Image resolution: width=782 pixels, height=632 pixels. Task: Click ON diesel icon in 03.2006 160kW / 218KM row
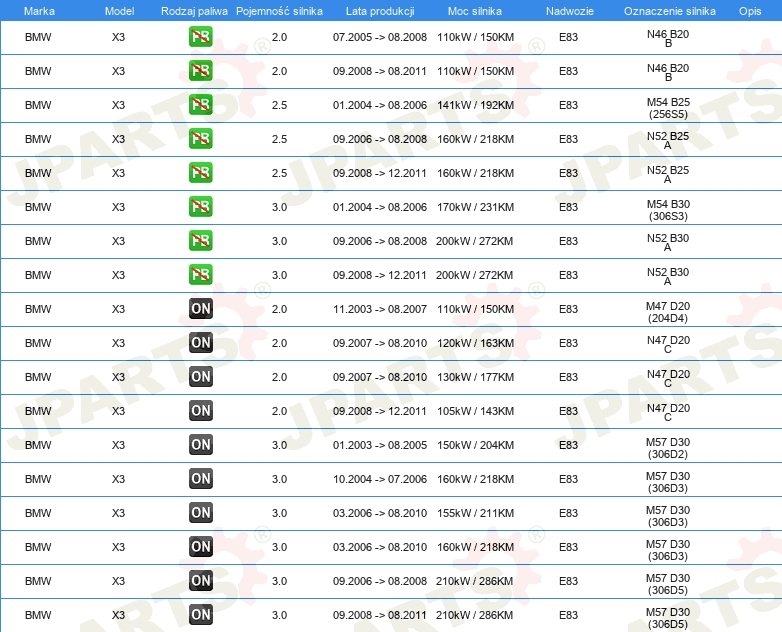pyautogui.click(x=201, y=546)
